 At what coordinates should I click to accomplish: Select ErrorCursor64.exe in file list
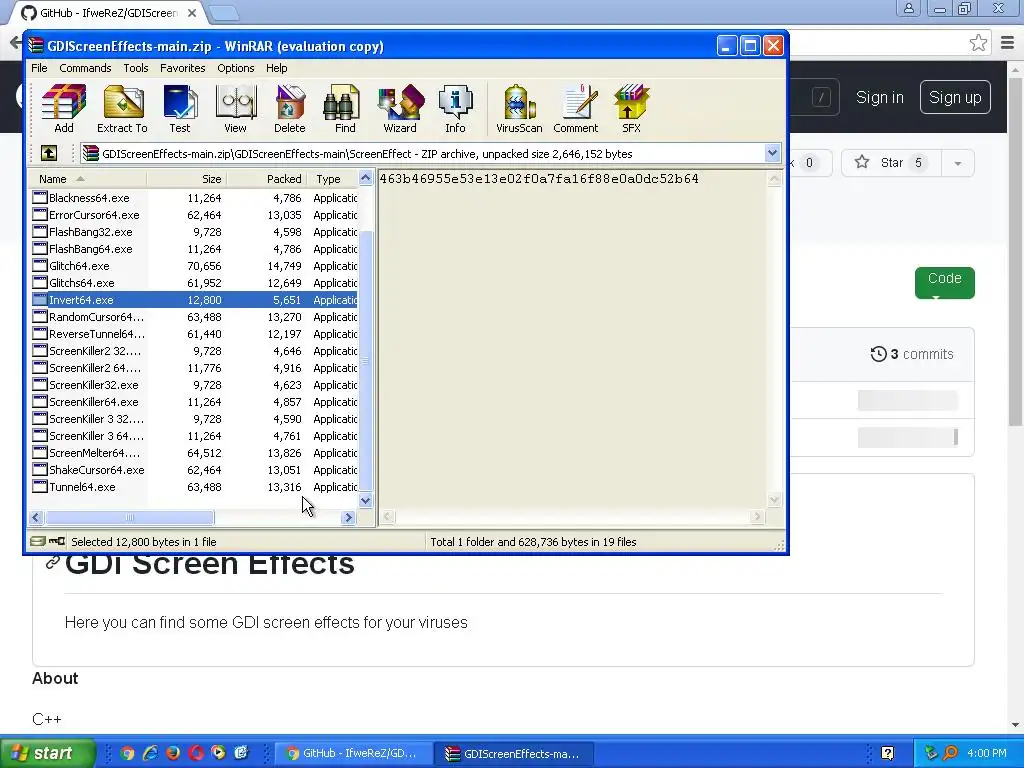(x=194, y=215)
